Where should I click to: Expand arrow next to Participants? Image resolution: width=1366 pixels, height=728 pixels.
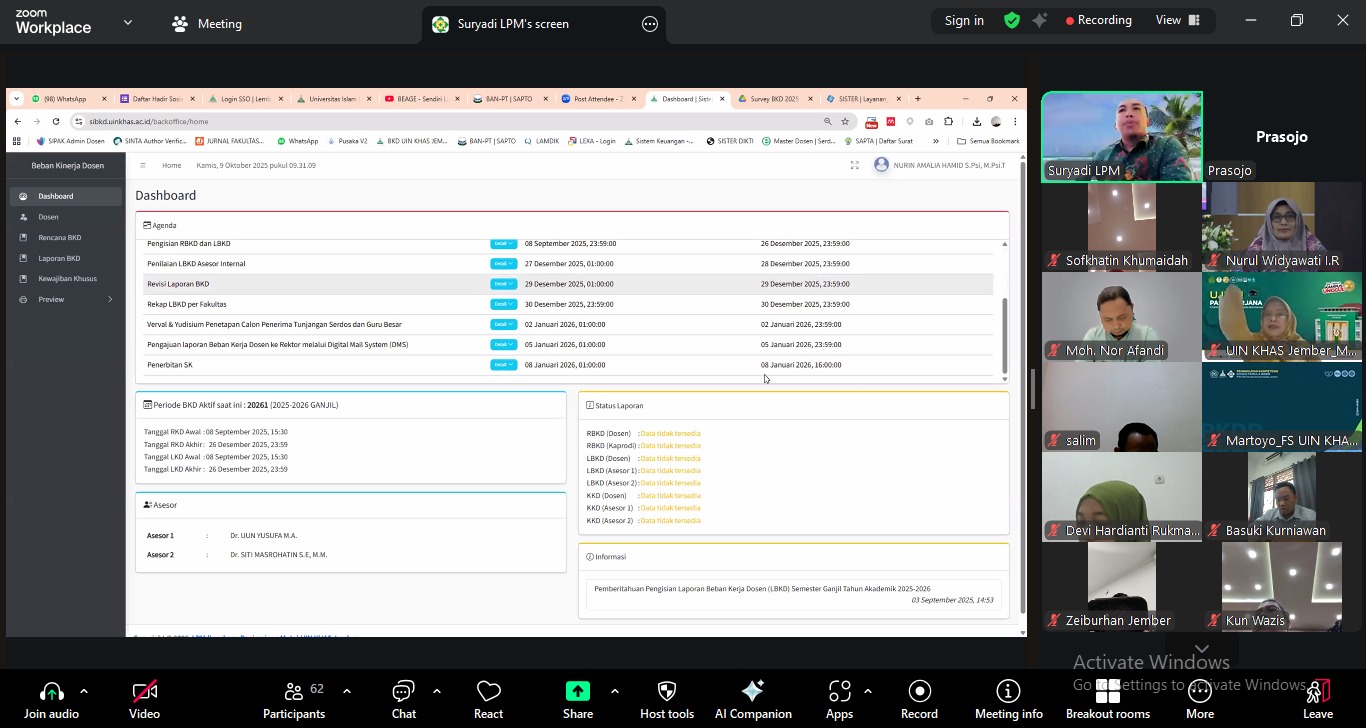(347, 691)
